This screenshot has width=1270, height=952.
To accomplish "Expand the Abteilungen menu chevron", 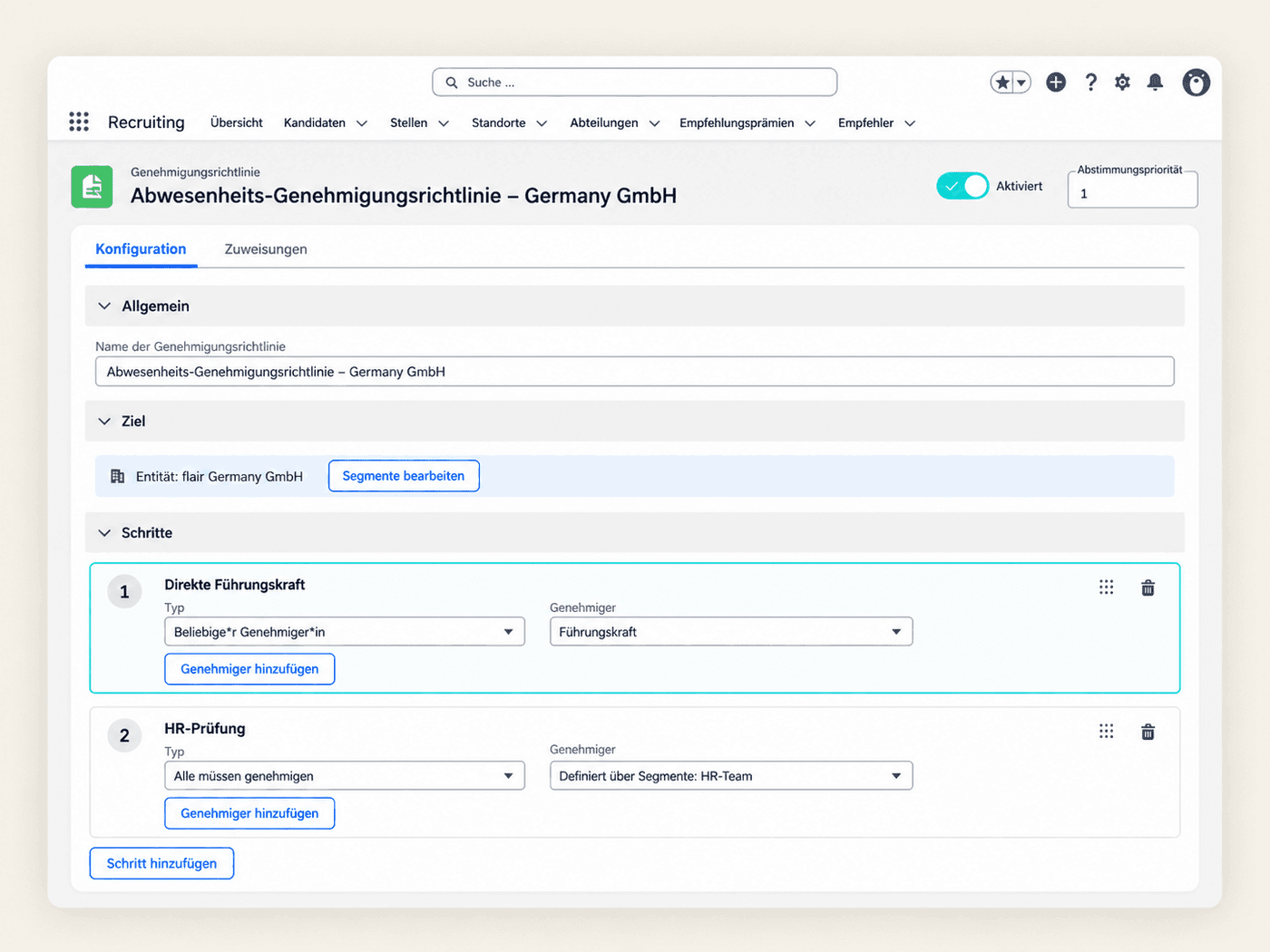I will coord(654,123).
